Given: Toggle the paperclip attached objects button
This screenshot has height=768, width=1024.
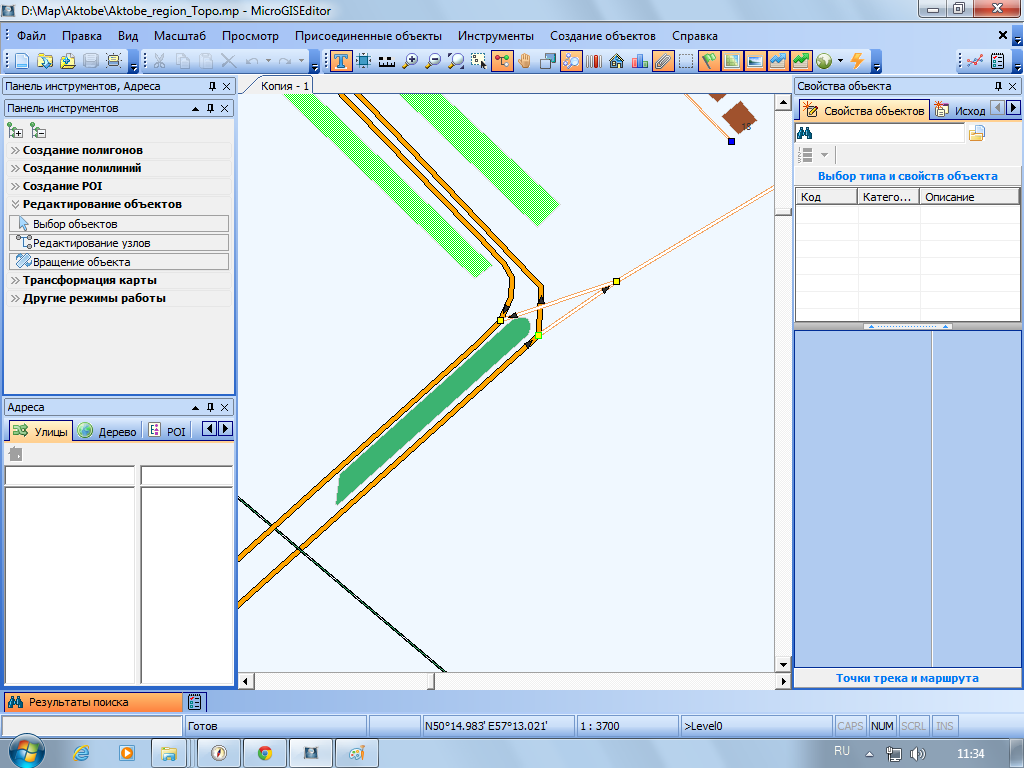Looking at the screenshot, I should (663, 61).
